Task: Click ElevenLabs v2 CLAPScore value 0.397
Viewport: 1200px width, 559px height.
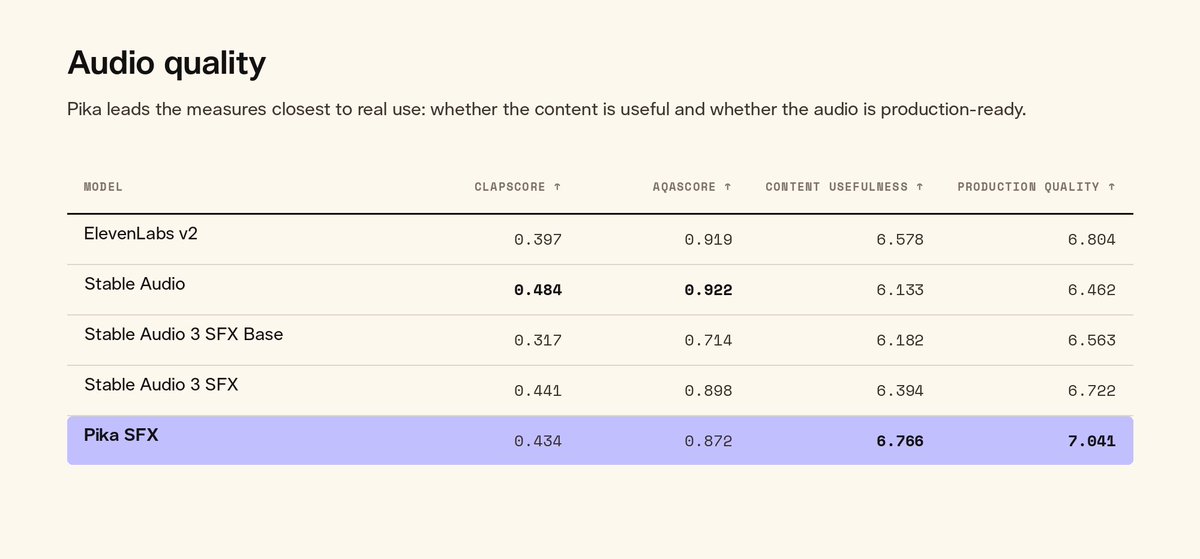Action: (538, 240)
